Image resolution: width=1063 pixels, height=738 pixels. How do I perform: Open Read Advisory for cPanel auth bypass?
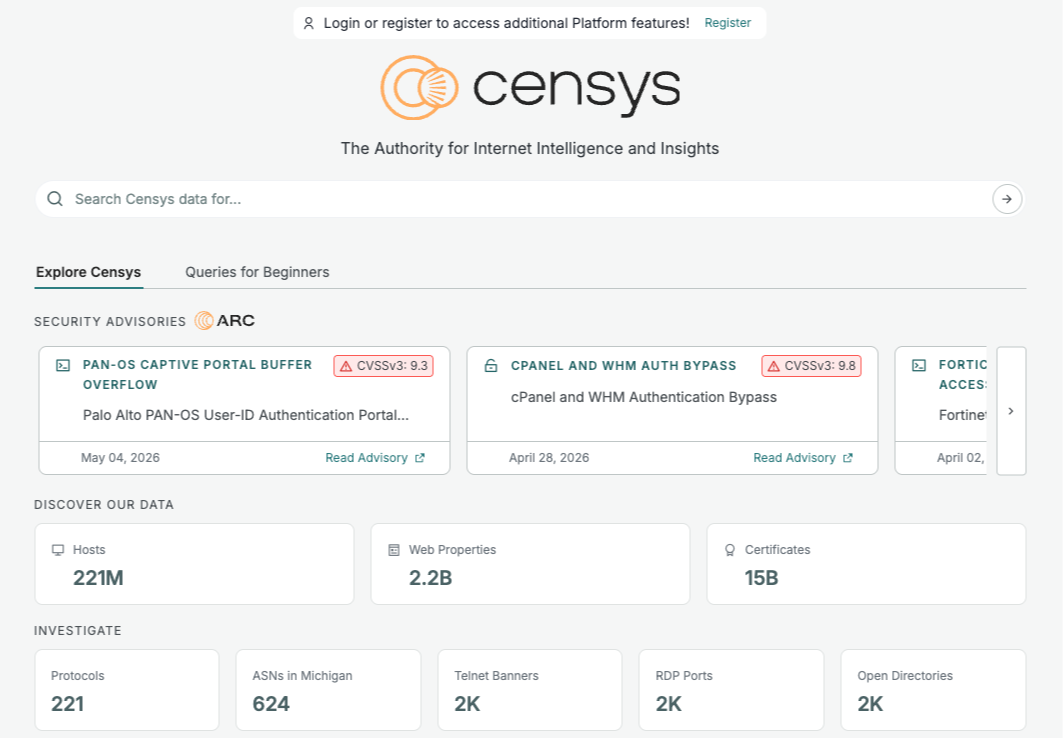click(803, 458)
